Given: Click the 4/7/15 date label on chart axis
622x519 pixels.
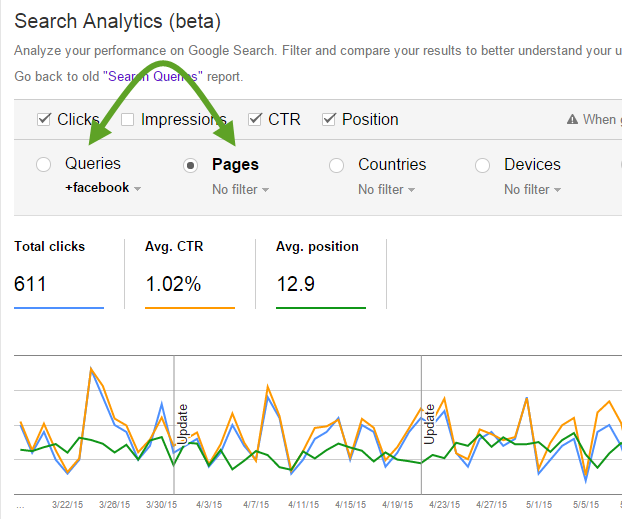Looking at the screenshot, I should pos(257,505).
